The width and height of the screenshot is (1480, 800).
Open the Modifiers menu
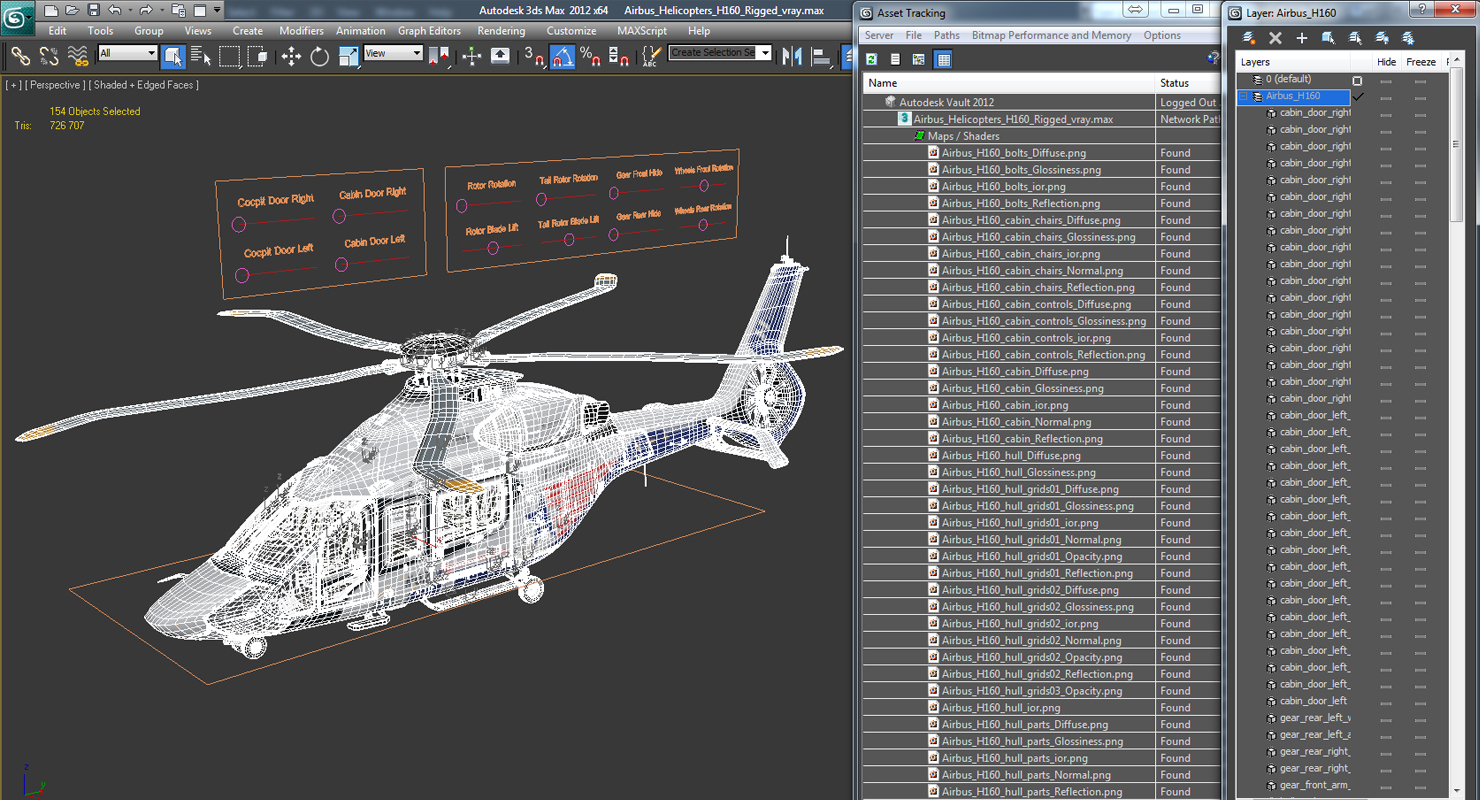pos(301,31)
